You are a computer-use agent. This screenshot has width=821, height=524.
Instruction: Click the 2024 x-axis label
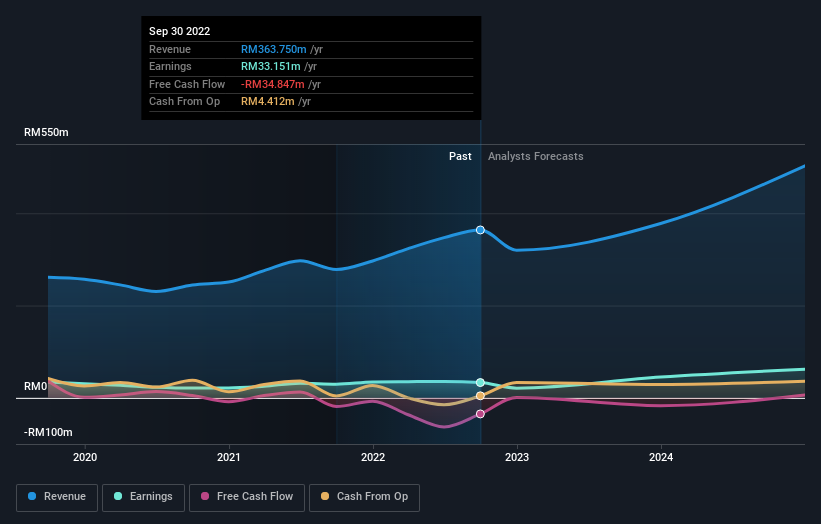pos(661,457)
